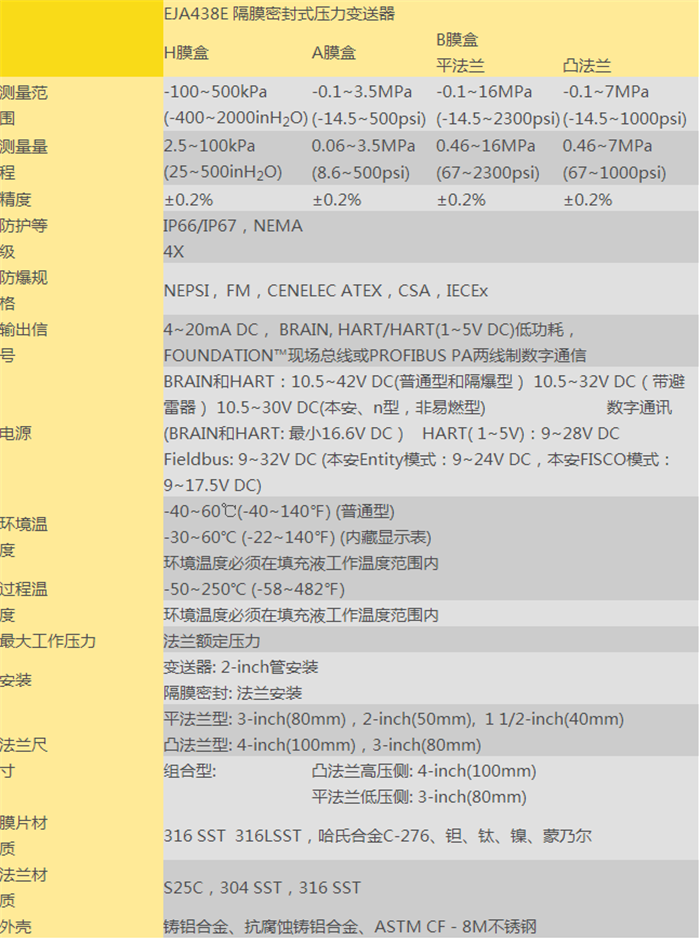Select the 电源 row label
Screen dimensions: 700x940
click(16, 433)
